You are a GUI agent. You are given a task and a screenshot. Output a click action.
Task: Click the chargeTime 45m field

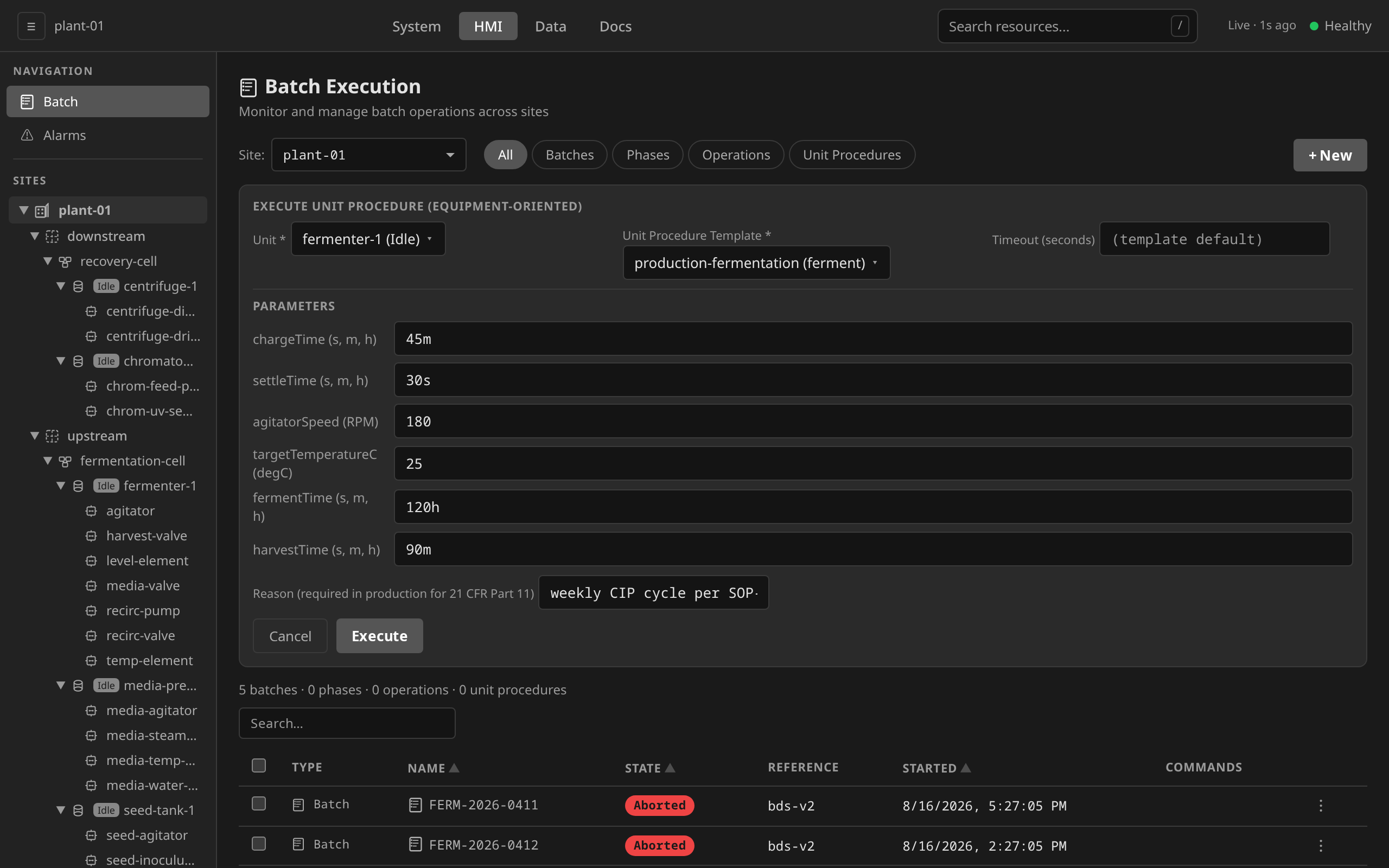click(x=873, y=339)
